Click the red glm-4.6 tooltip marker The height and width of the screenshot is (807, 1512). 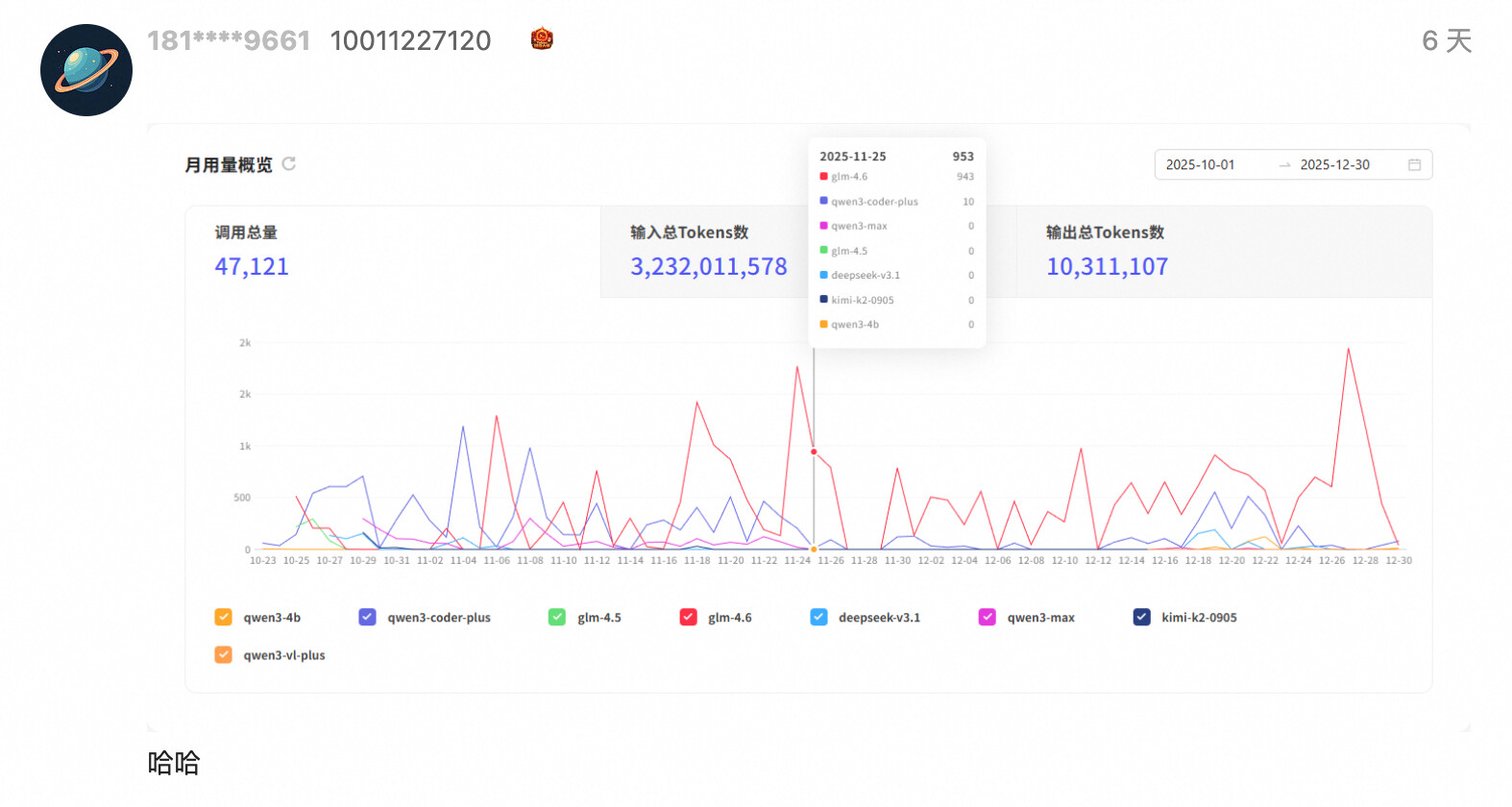823,177
